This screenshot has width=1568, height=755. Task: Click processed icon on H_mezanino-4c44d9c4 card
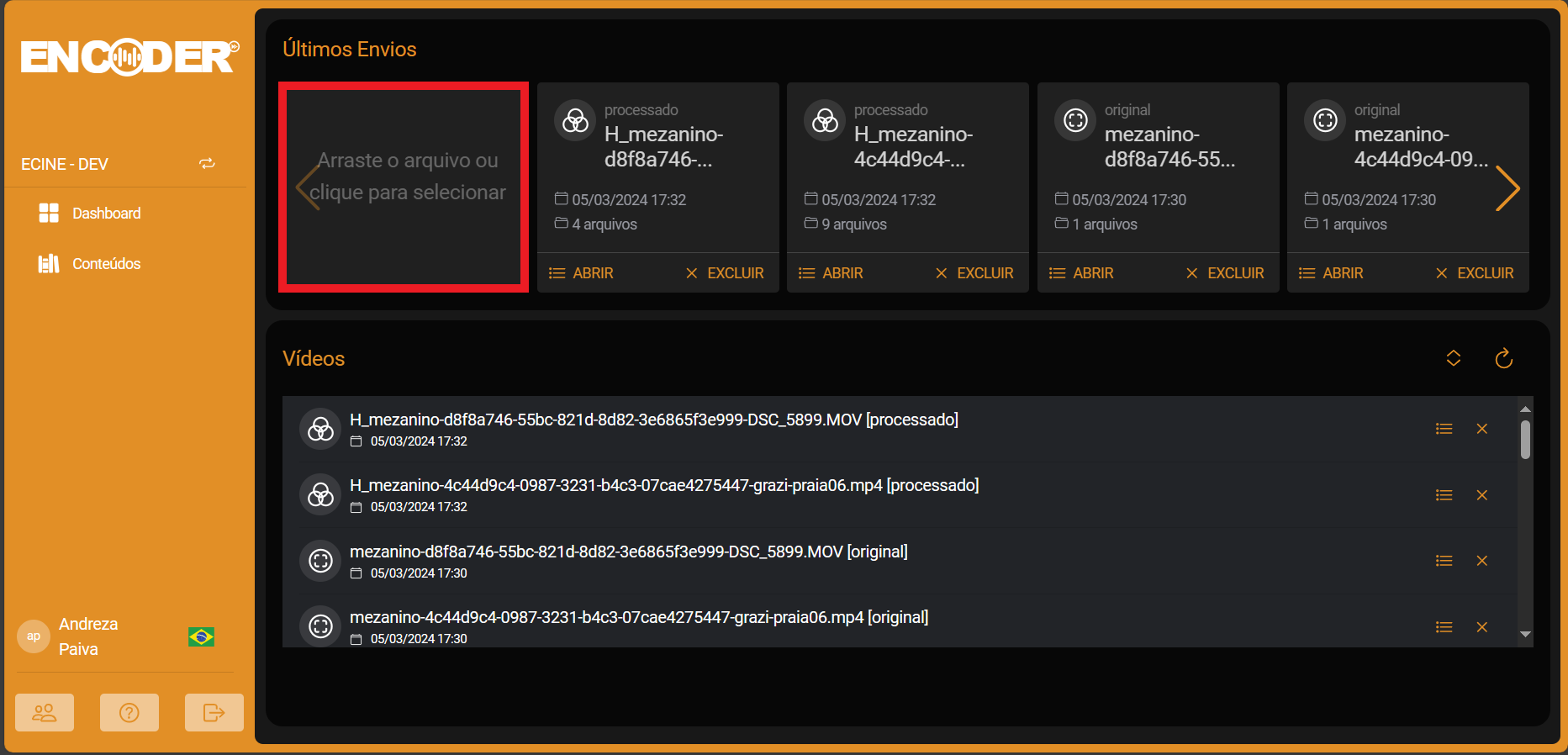(x=825, y=121)
